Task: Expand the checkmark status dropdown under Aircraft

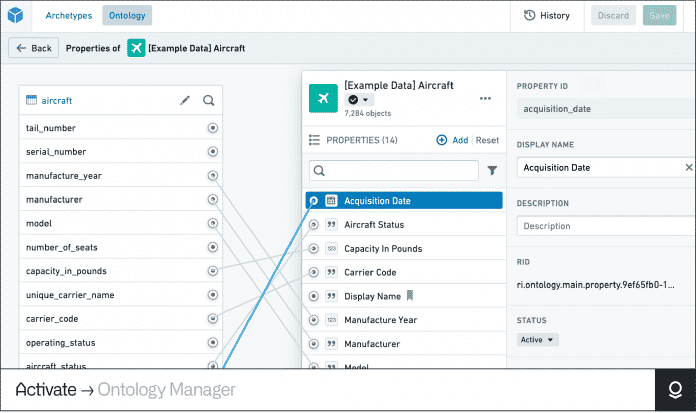Action: 359,100
